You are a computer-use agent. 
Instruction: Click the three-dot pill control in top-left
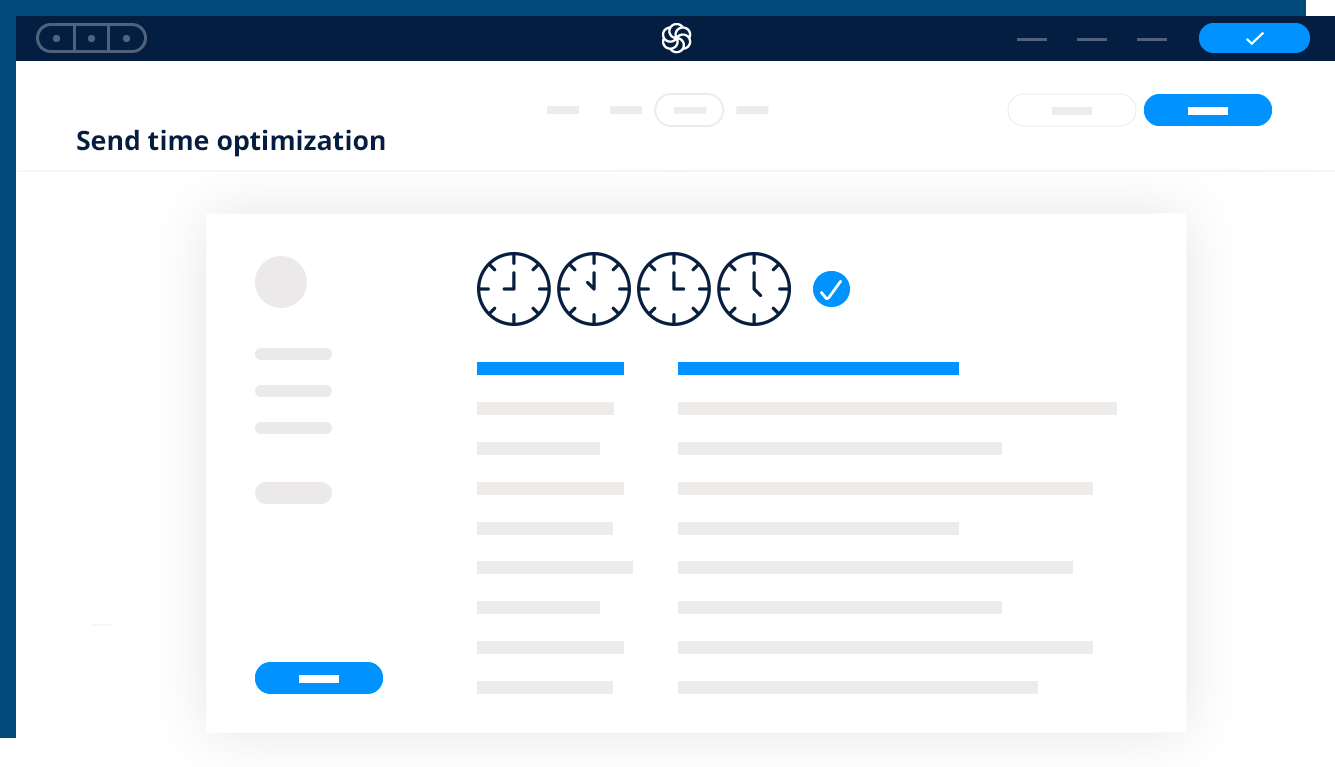pyautogui.click(x=91, y=38)
